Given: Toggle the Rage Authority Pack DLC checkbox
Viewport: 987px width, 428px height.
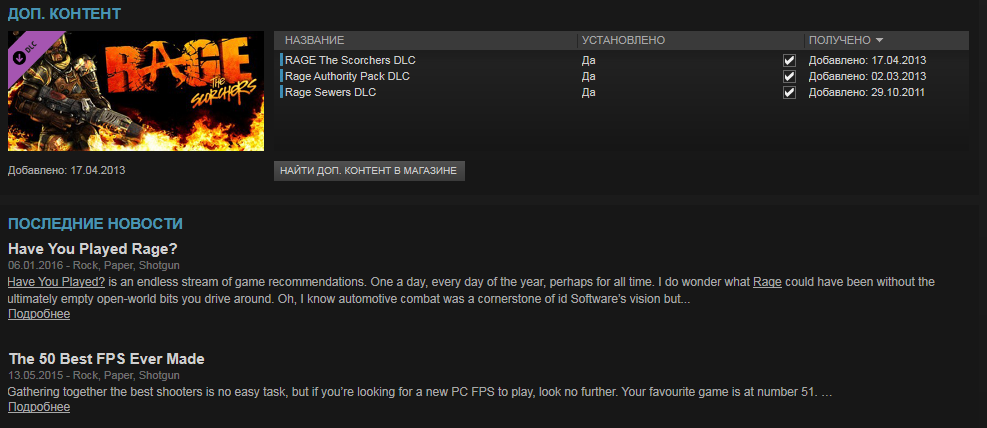Looking at the screenshot, I should [789, 76].
